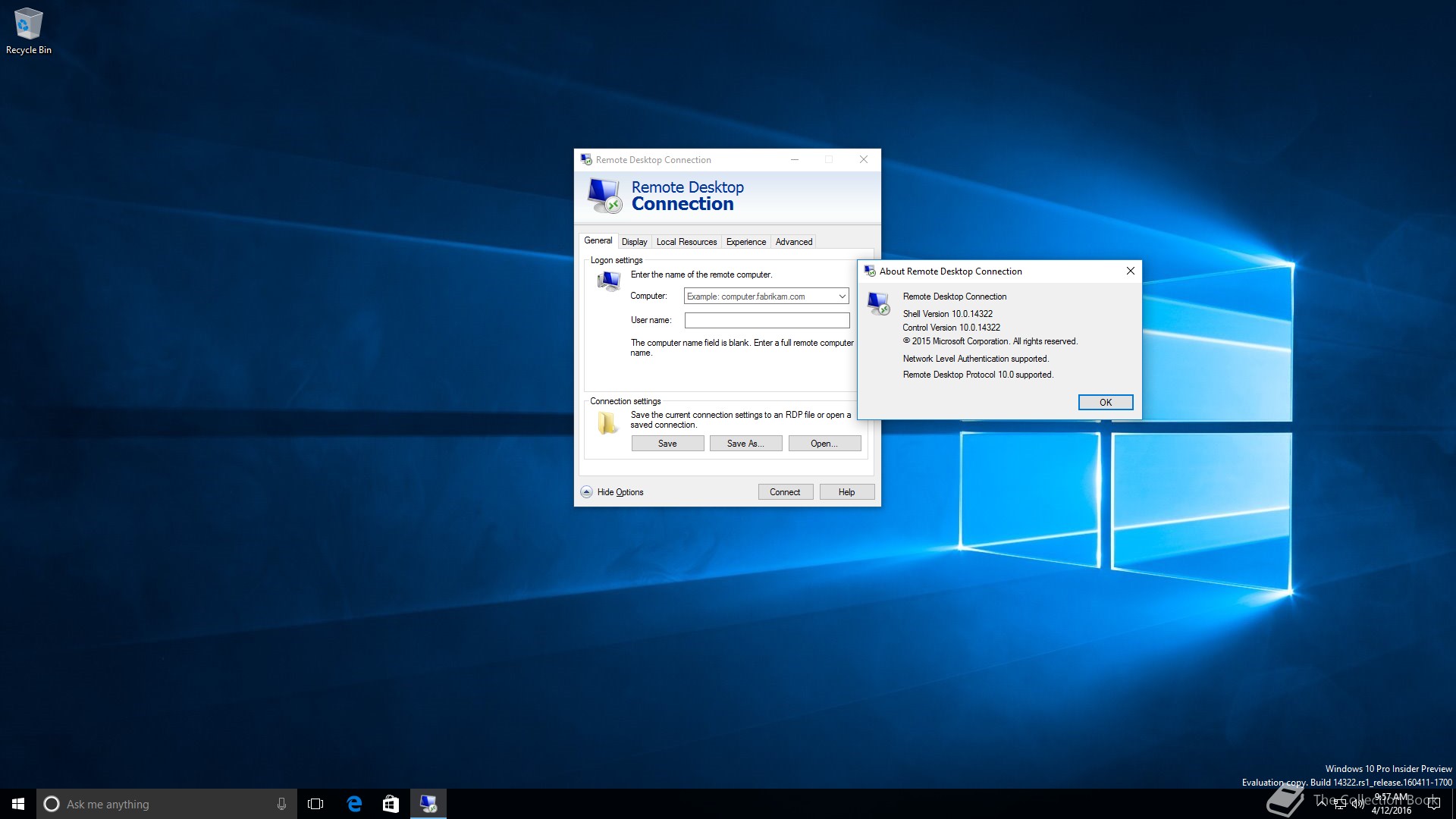
Task: Click the Save As... button
Action: (x=745, y=444)
